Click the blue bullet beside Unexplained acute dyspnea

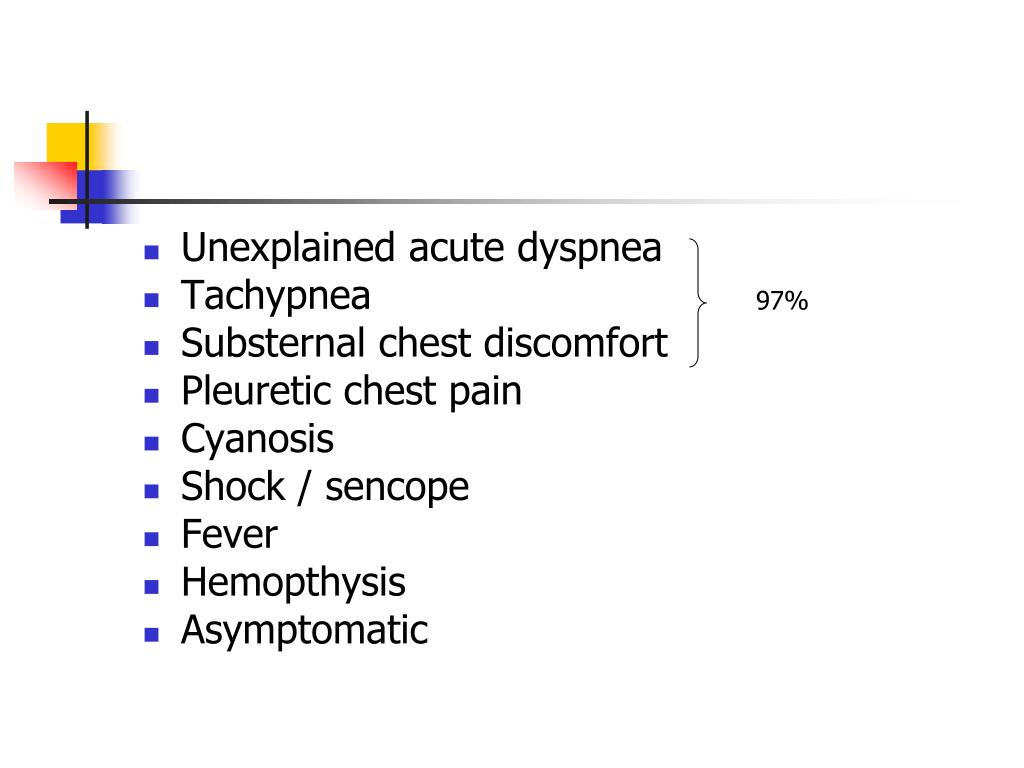(152, 252)
